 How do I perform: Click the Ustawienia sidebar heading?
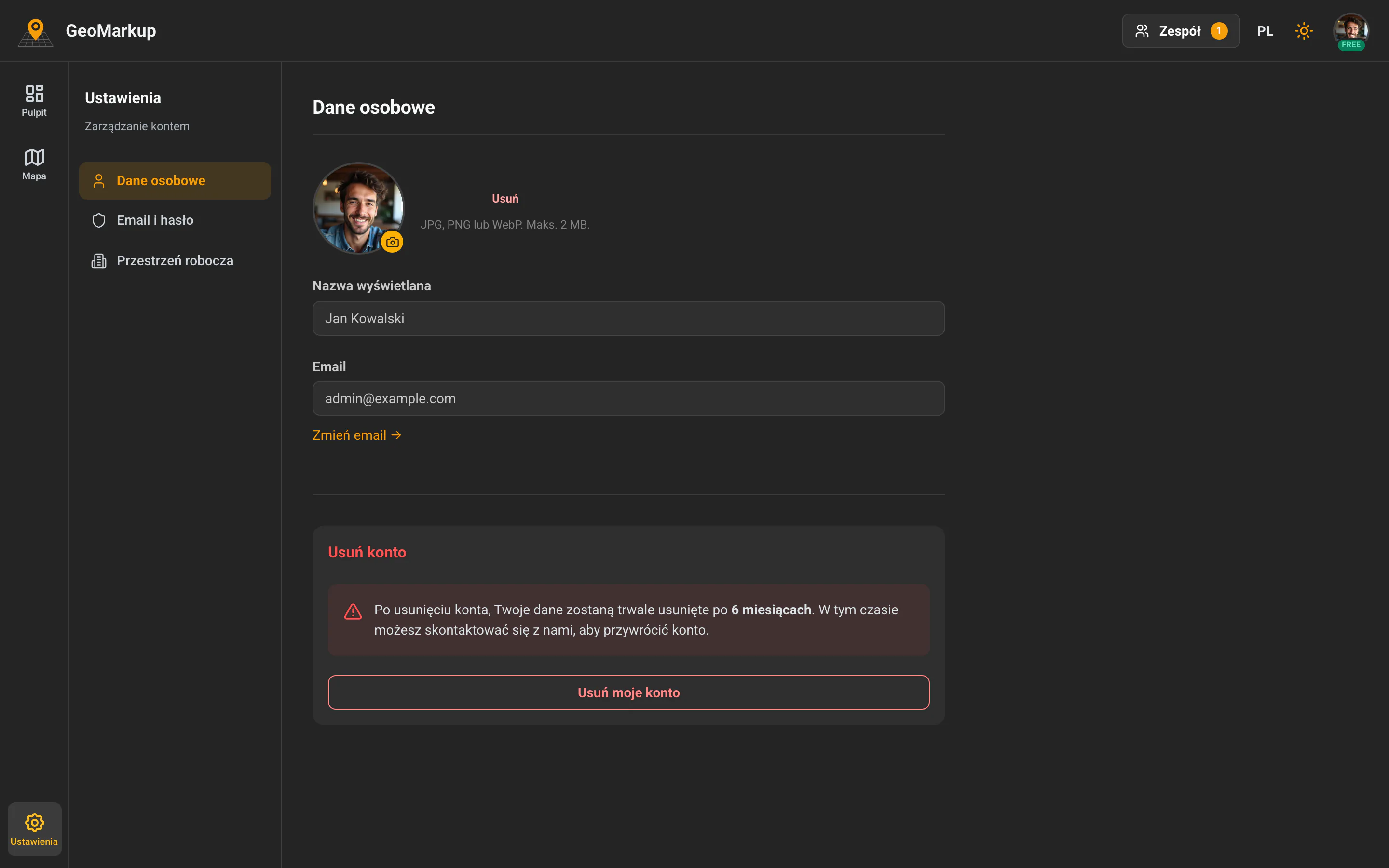[123, 98]
